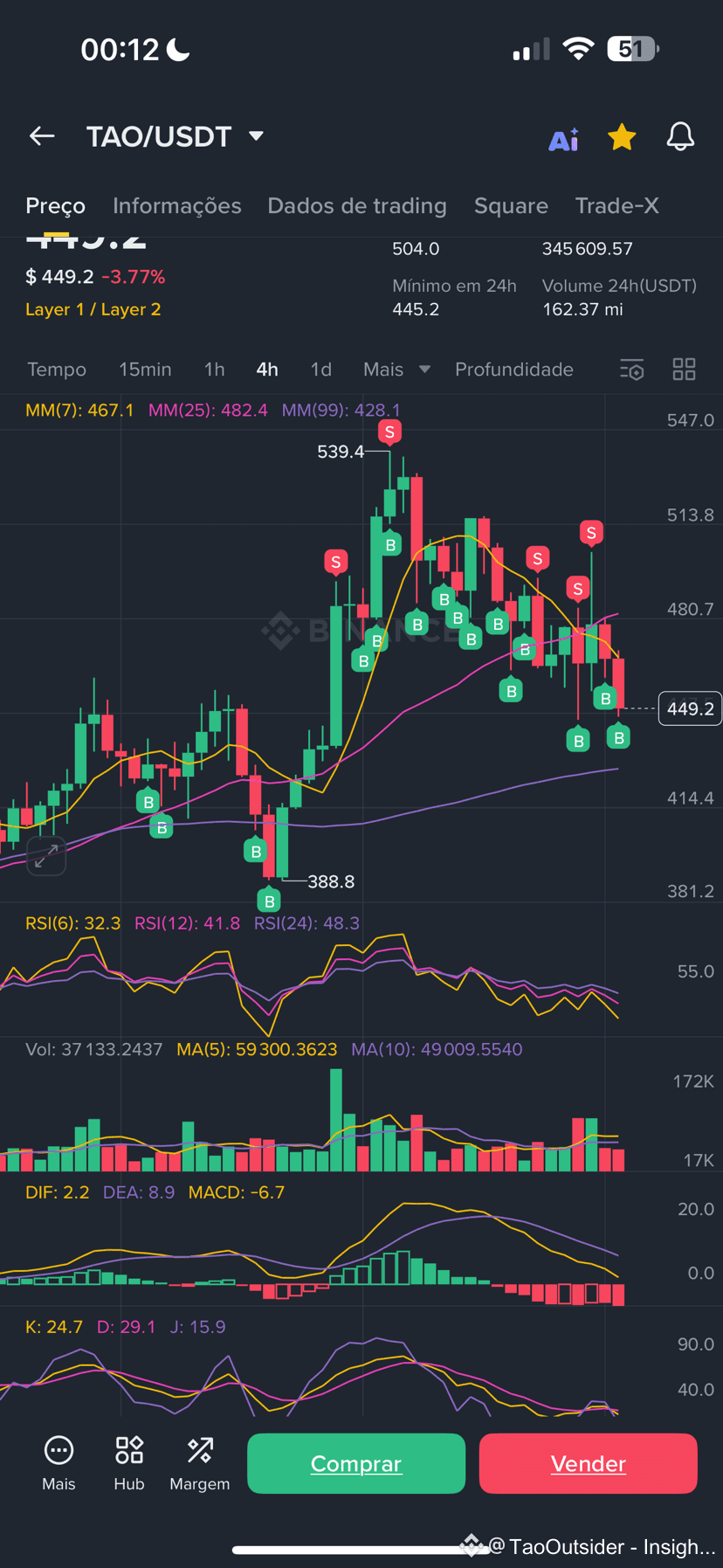This screenshot has width=723, height=1568.
Task: Open the price alert bell
Action: tap(680, 137)
